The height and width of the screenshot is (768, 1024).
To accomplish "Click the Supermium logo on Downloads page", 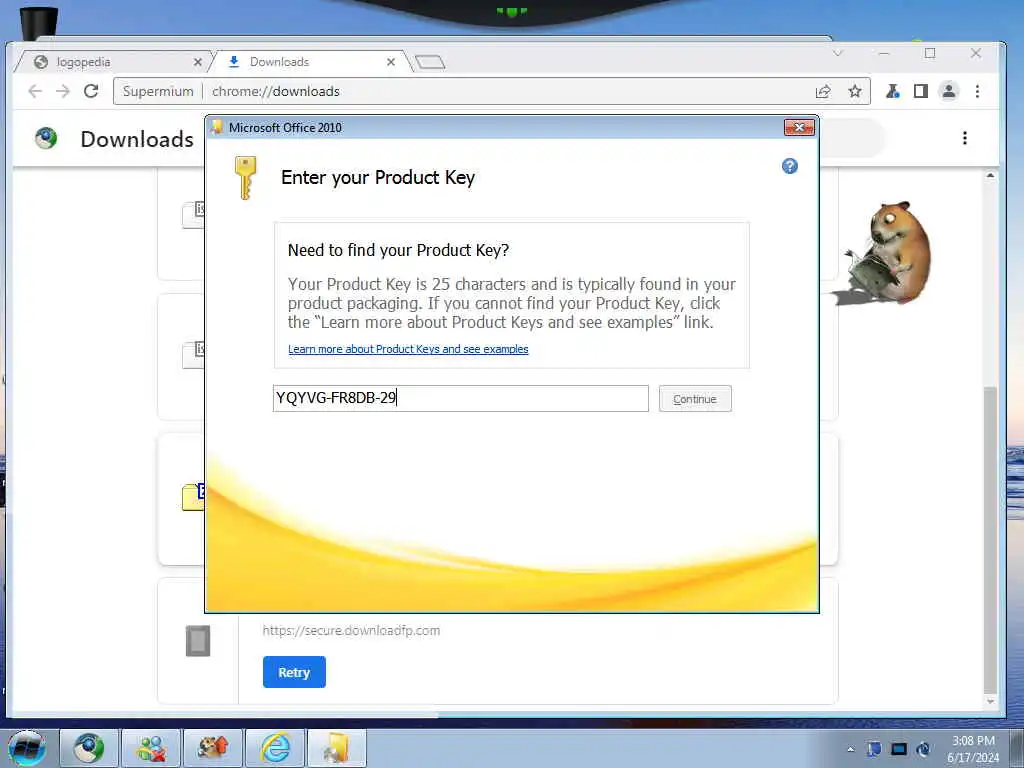I will 46,138.
